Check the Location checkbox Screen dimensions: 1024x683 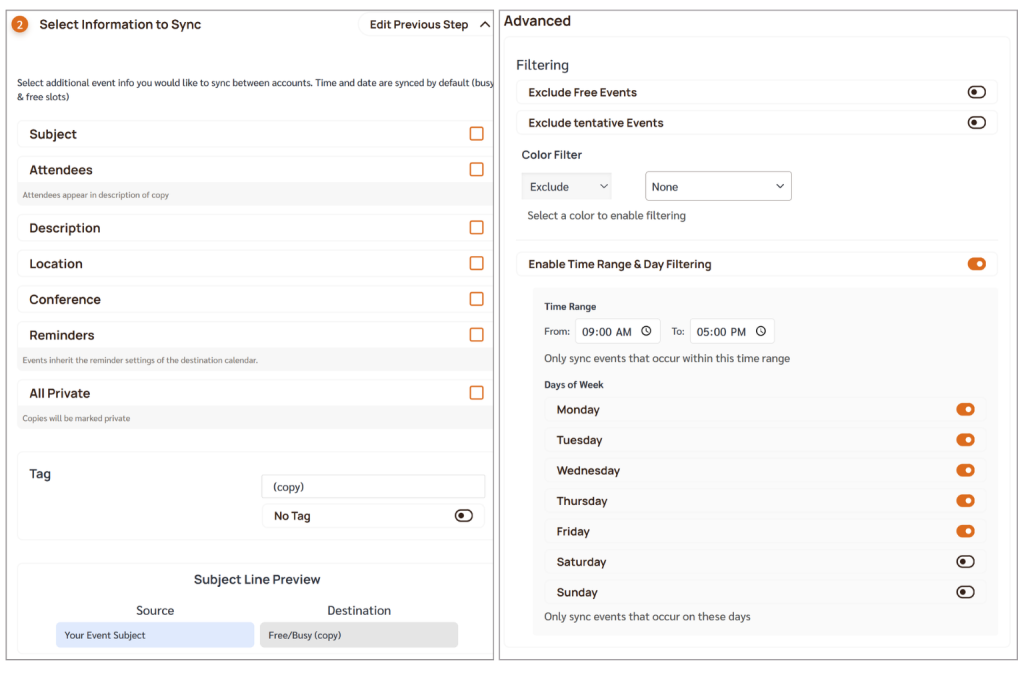click(x=477, y=263)
